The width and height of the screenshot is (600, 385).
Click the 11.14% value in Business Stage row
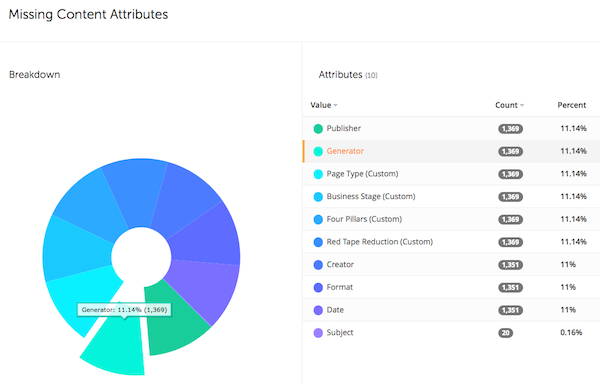click(573, 196)
